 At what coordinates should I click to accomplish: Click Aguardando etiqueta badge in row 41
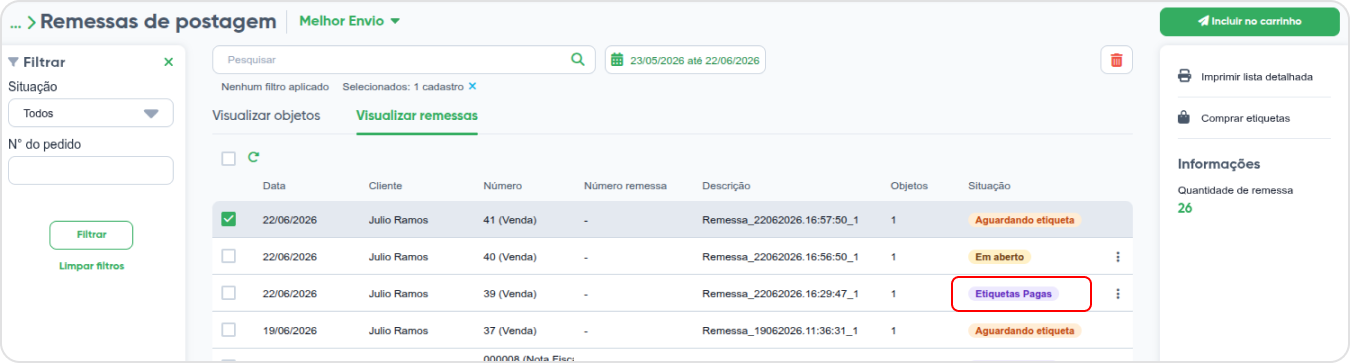click(x=1024, y=220)
